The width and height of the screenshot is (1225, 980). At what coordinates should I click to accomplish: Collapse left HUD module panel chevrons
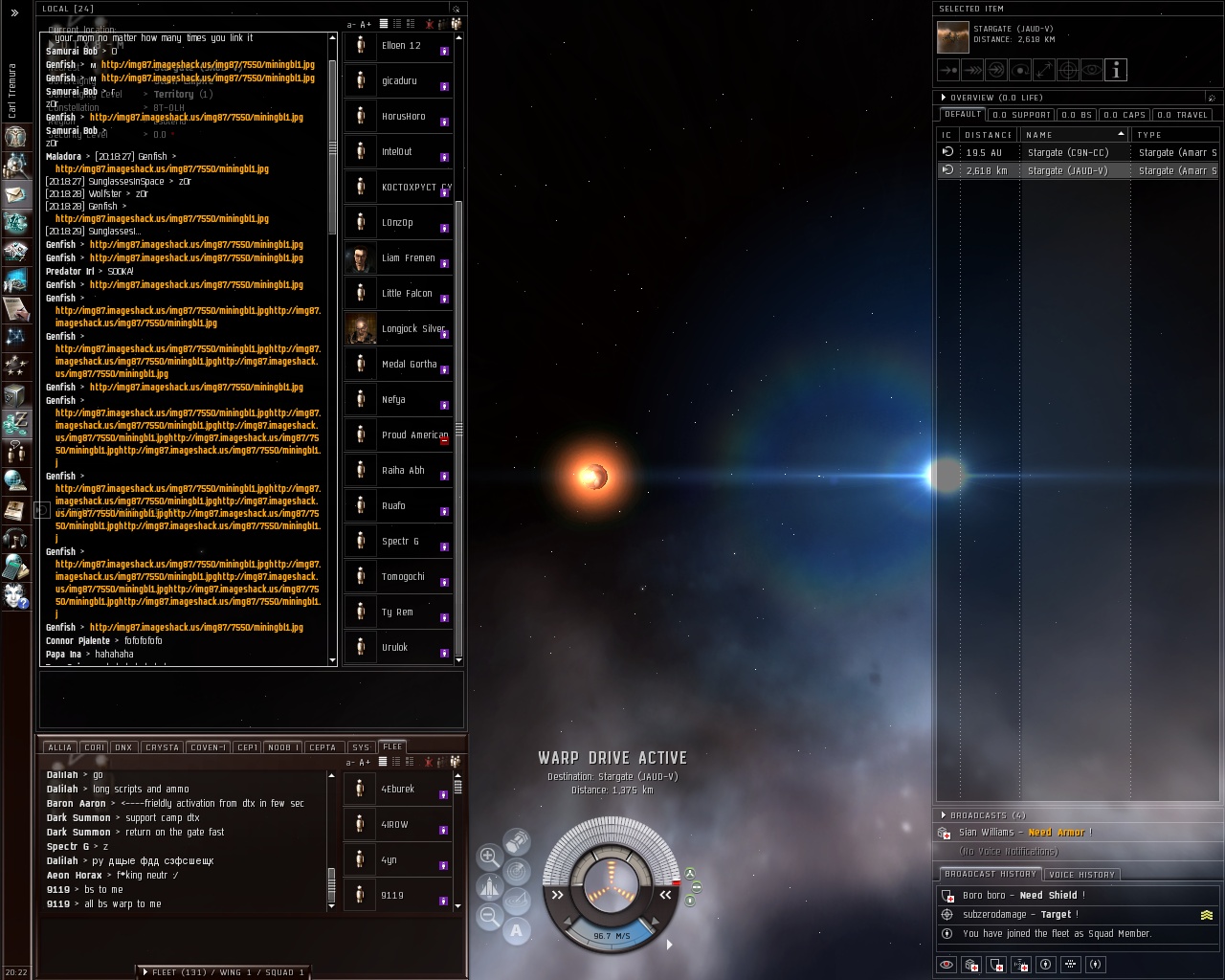click(558, 896)
